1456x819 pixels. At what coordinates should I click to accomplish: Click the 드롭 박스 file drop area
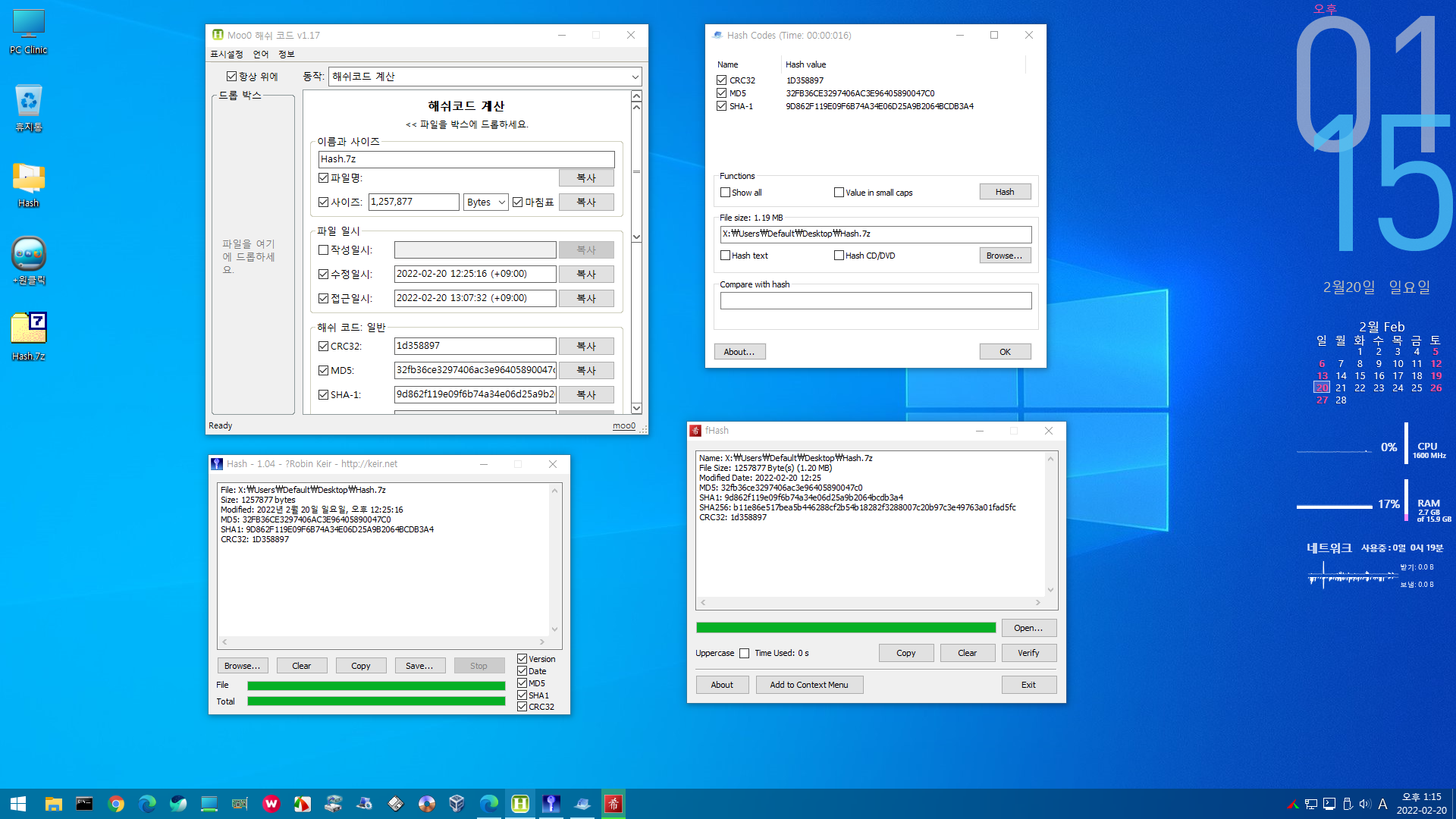(253, 256)
